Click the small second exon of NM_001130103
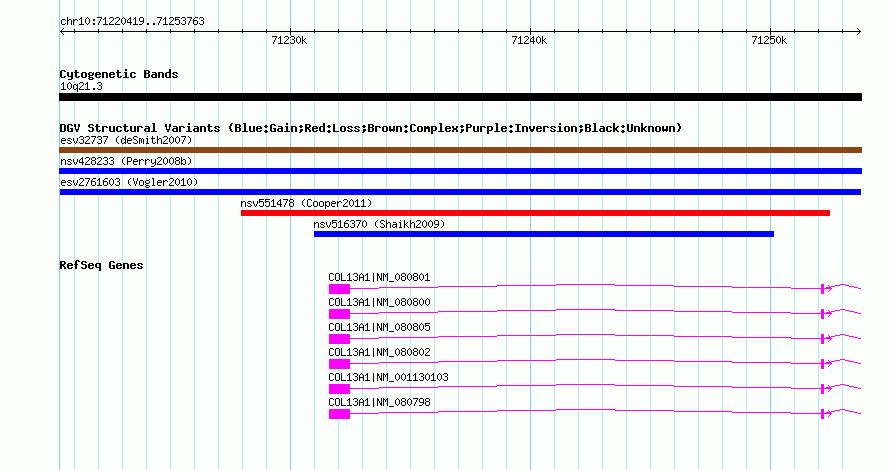This screenshot has width=890, height=470. [x=822, y=389]
